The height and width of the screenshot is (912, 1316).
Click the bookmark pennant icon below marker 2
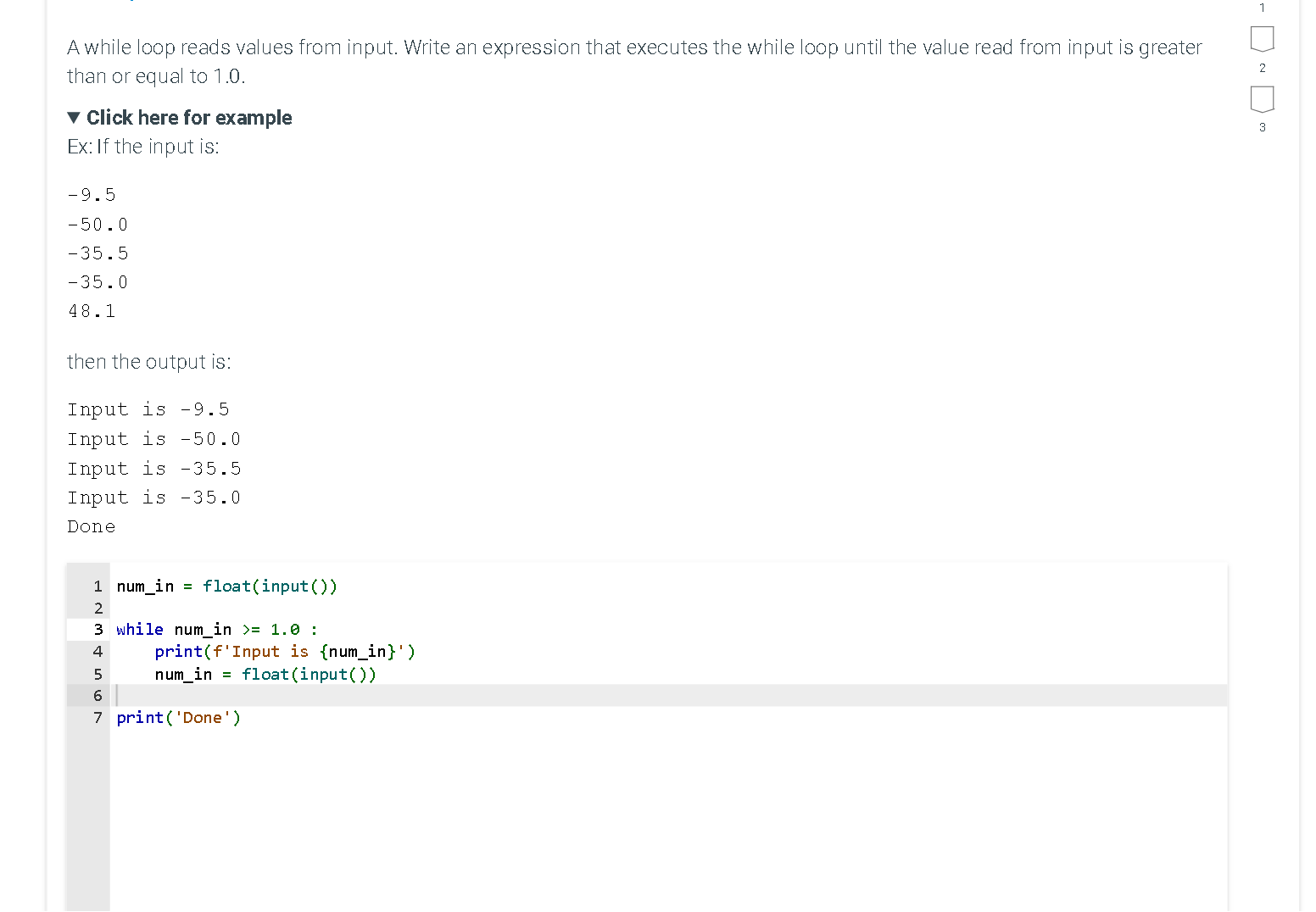click(1262, 99)
